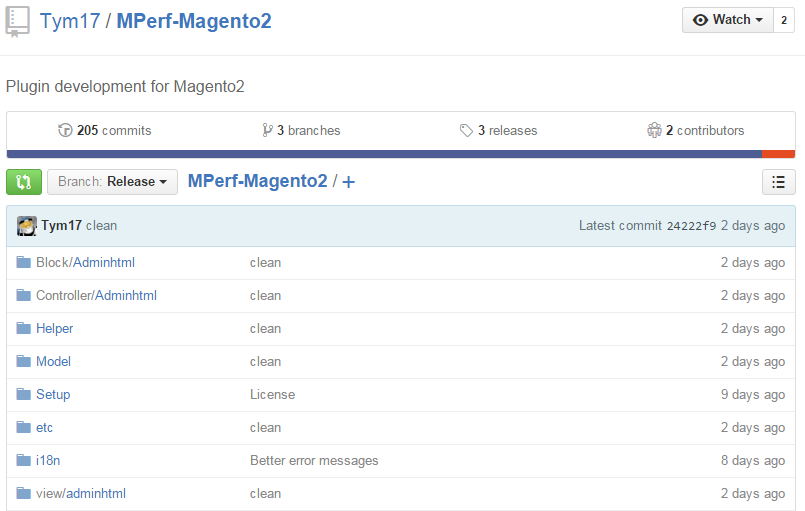The height and width of the screenshot is (511, 805).
Task: View the 205 commits history
Action: coord(105,130)
